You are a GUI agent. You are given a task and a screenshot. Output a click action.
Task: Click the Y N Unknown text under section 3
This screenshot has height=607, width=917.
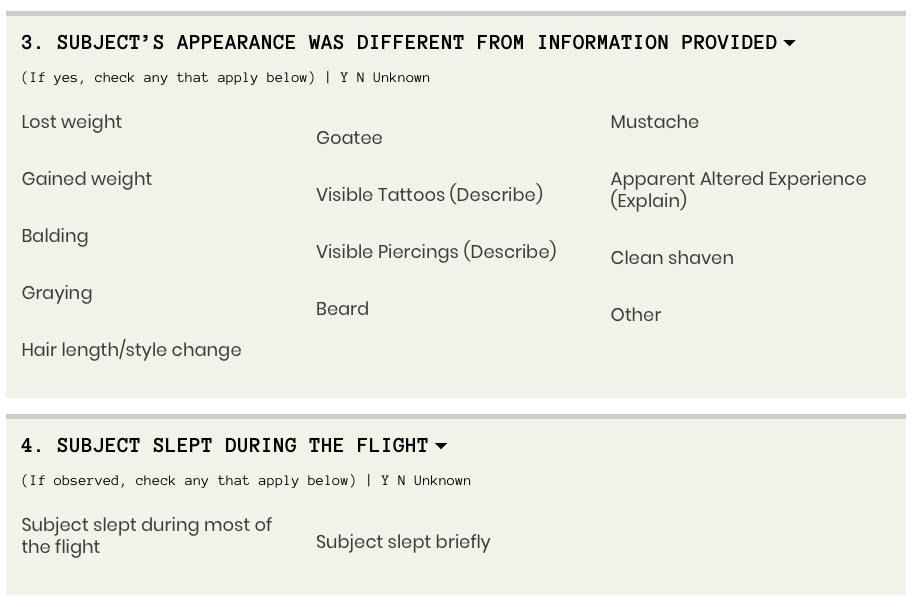click(385, 78)
